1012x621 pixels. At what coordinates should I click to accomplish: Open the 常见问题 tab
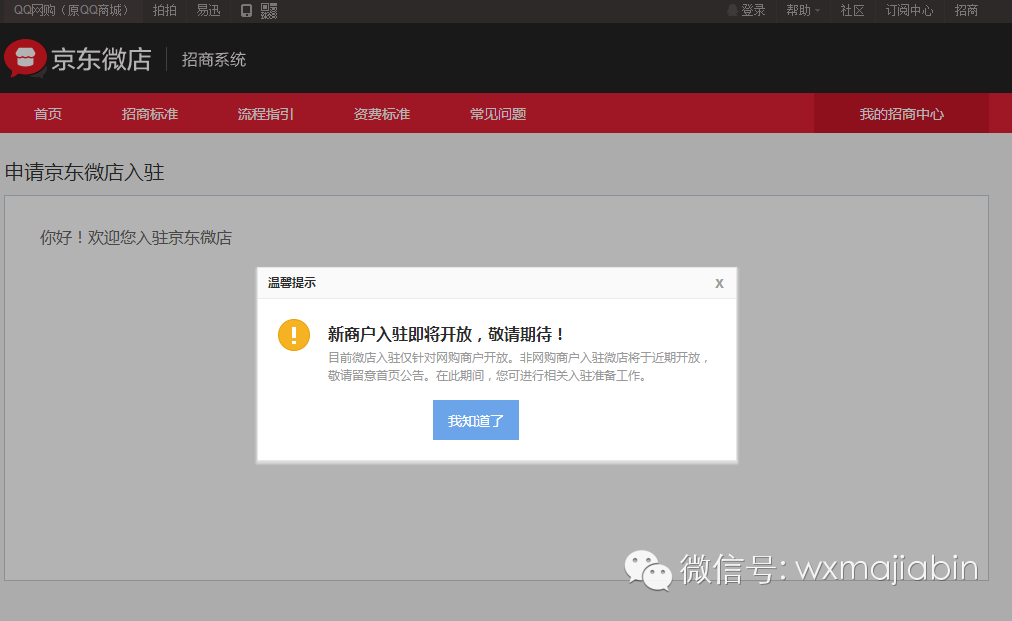tap(498, 114)
